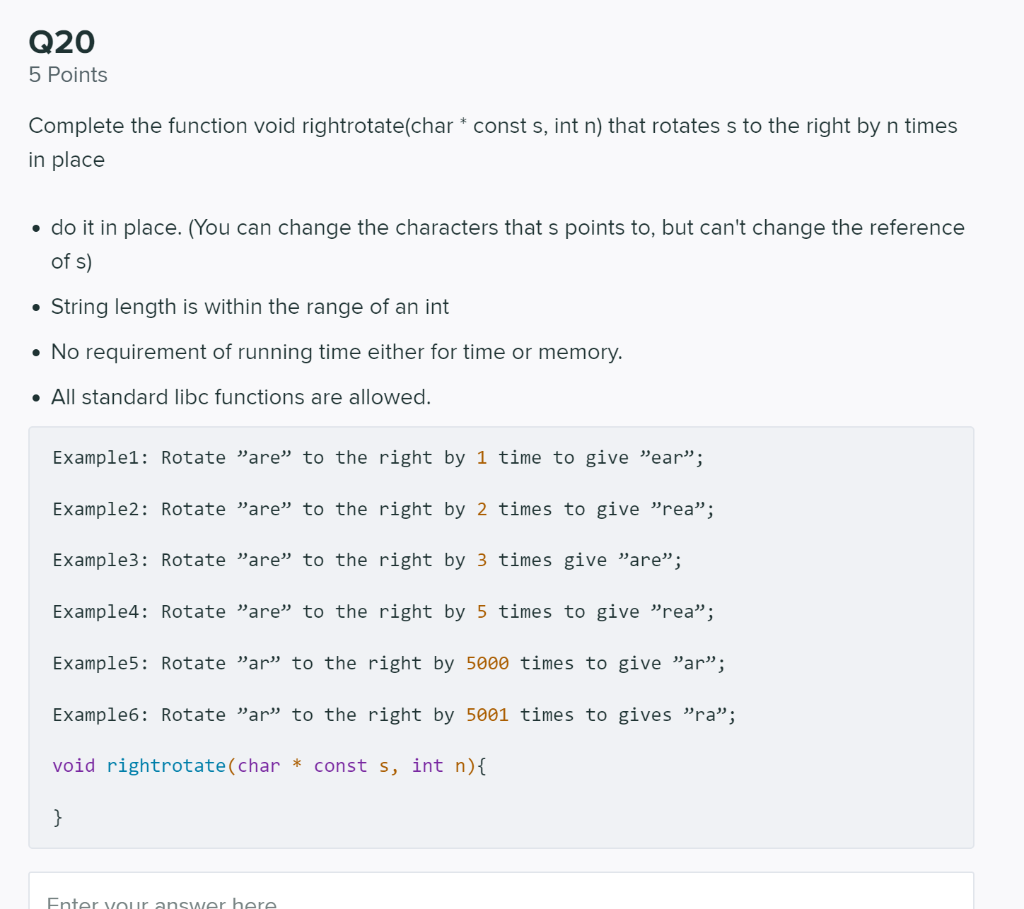Click the "All standard libc functions" bullet
This screenshot has width=1024, height=909.
pyautogui.click(x=241, y=397)
